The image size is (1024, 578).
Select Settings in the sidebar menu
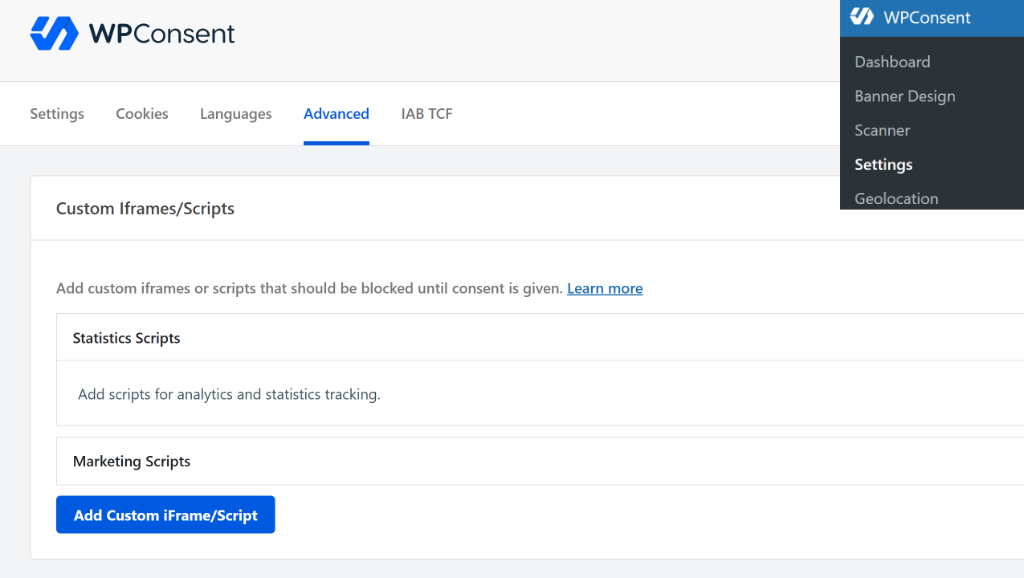point(883,164)
